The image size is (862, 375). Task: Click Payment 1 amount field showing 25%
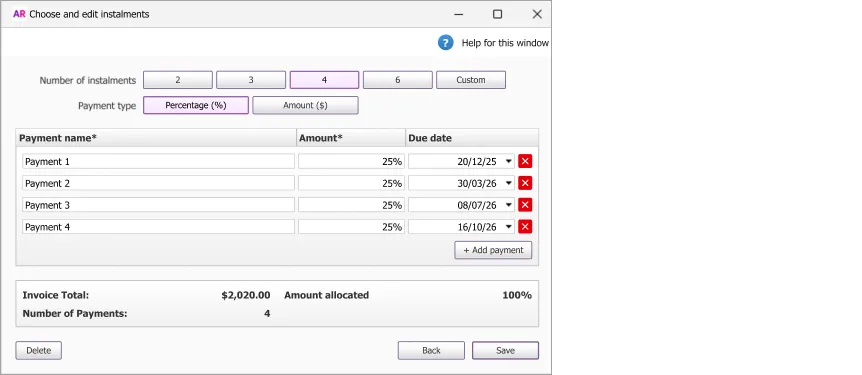coord(351,161)
